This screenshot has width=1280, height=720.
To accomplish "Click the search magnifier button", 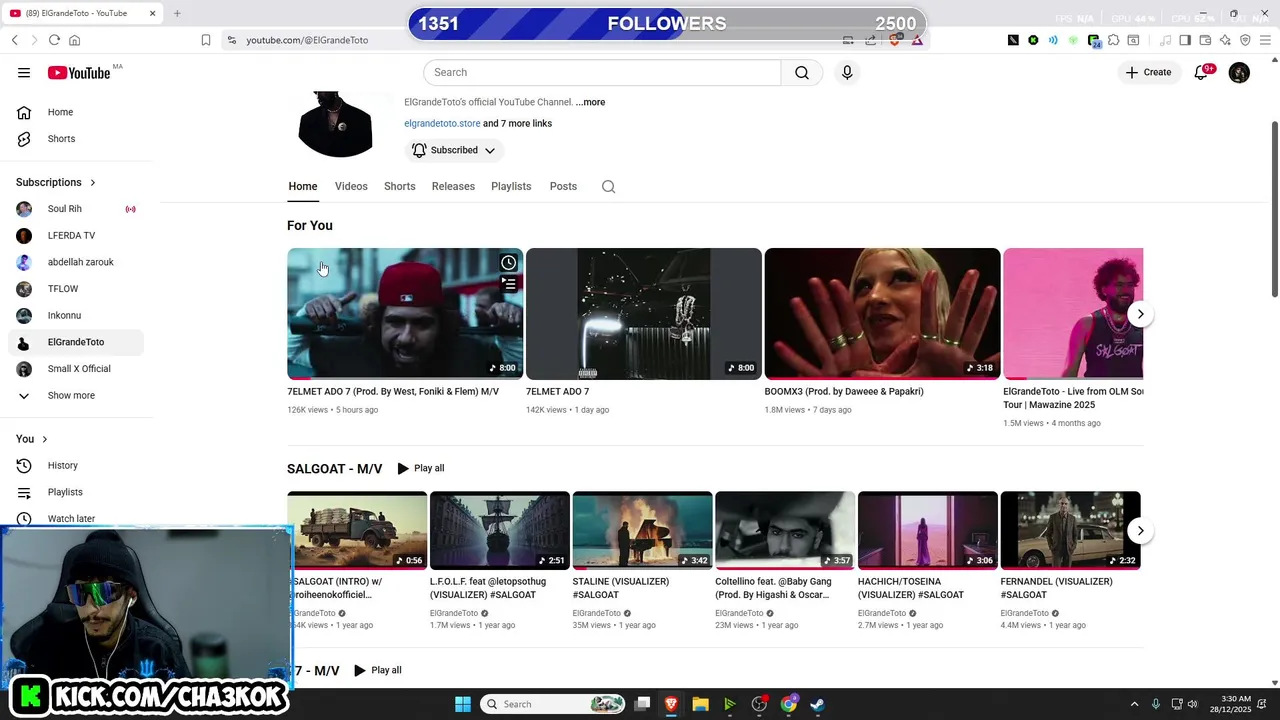I will coord(802,72).
